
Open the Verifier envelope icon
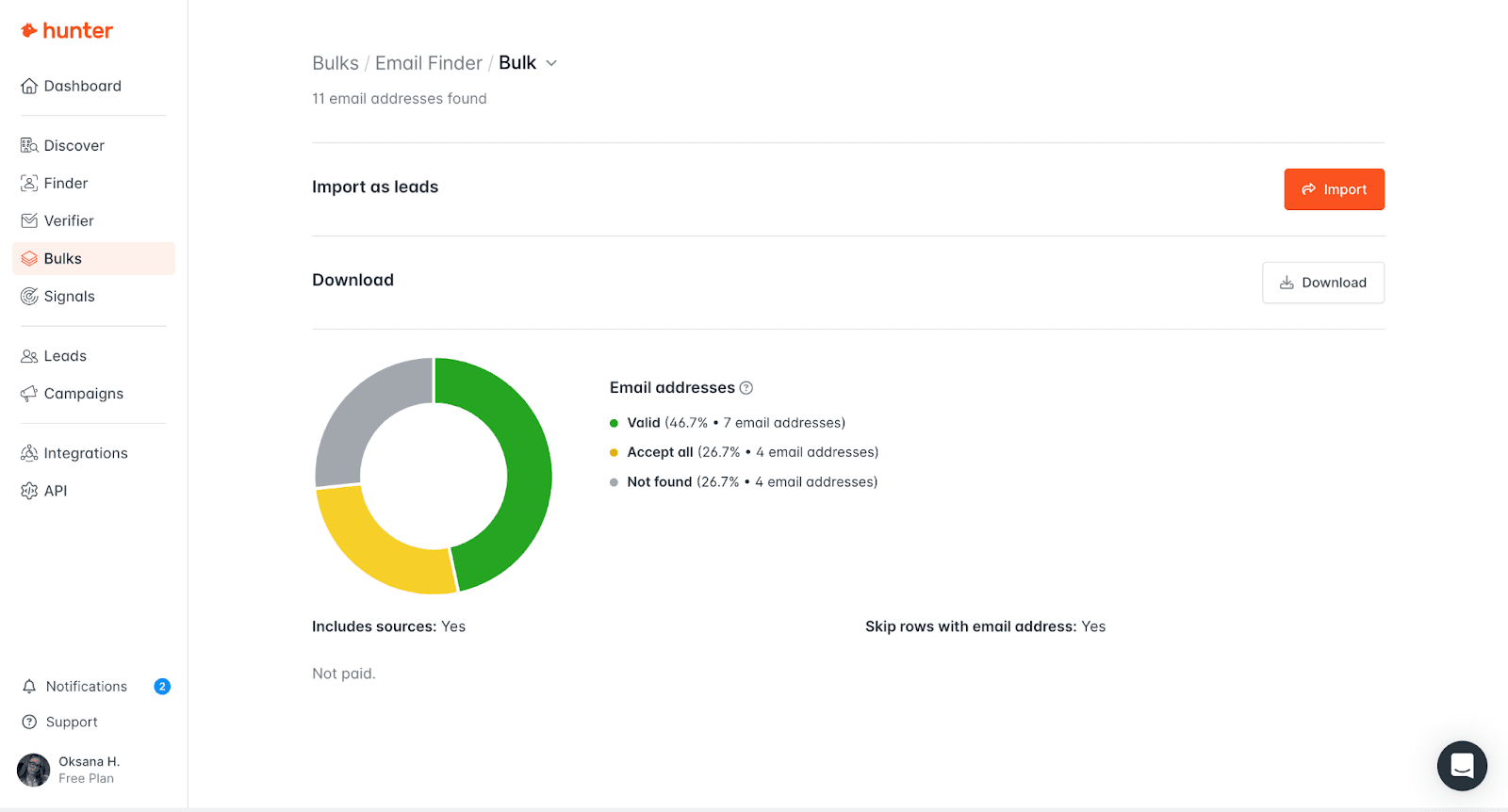click(29, 221)
